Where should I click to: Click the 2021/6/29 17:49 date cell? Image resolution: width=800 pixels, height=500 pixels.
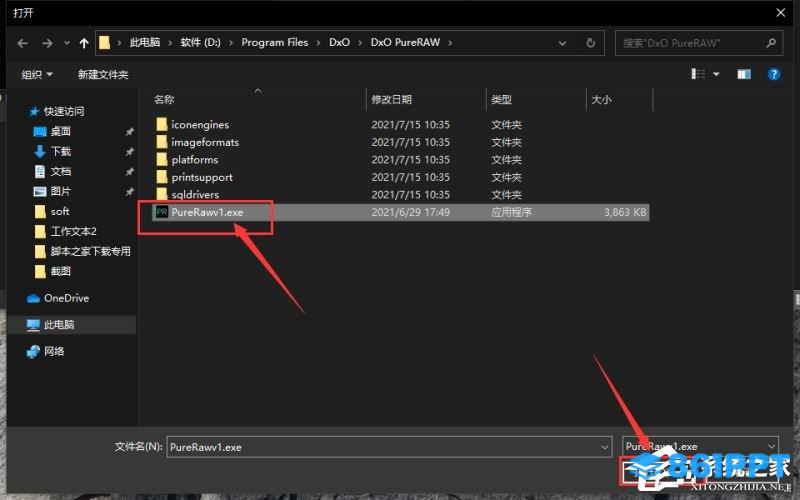tap(411, 212)
